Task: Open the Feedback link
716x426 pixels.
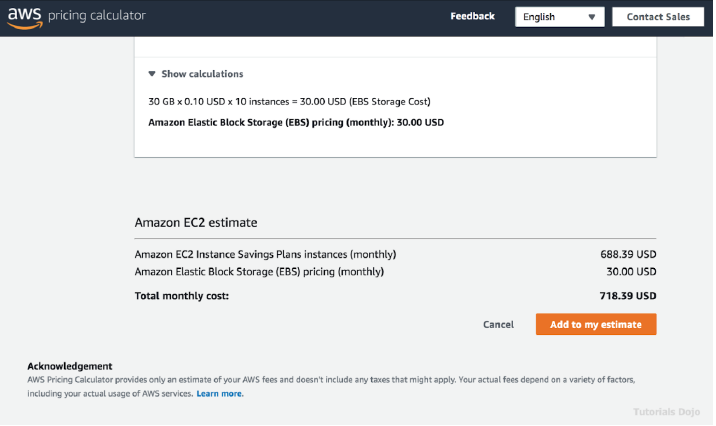Action: tap(472, 16)
